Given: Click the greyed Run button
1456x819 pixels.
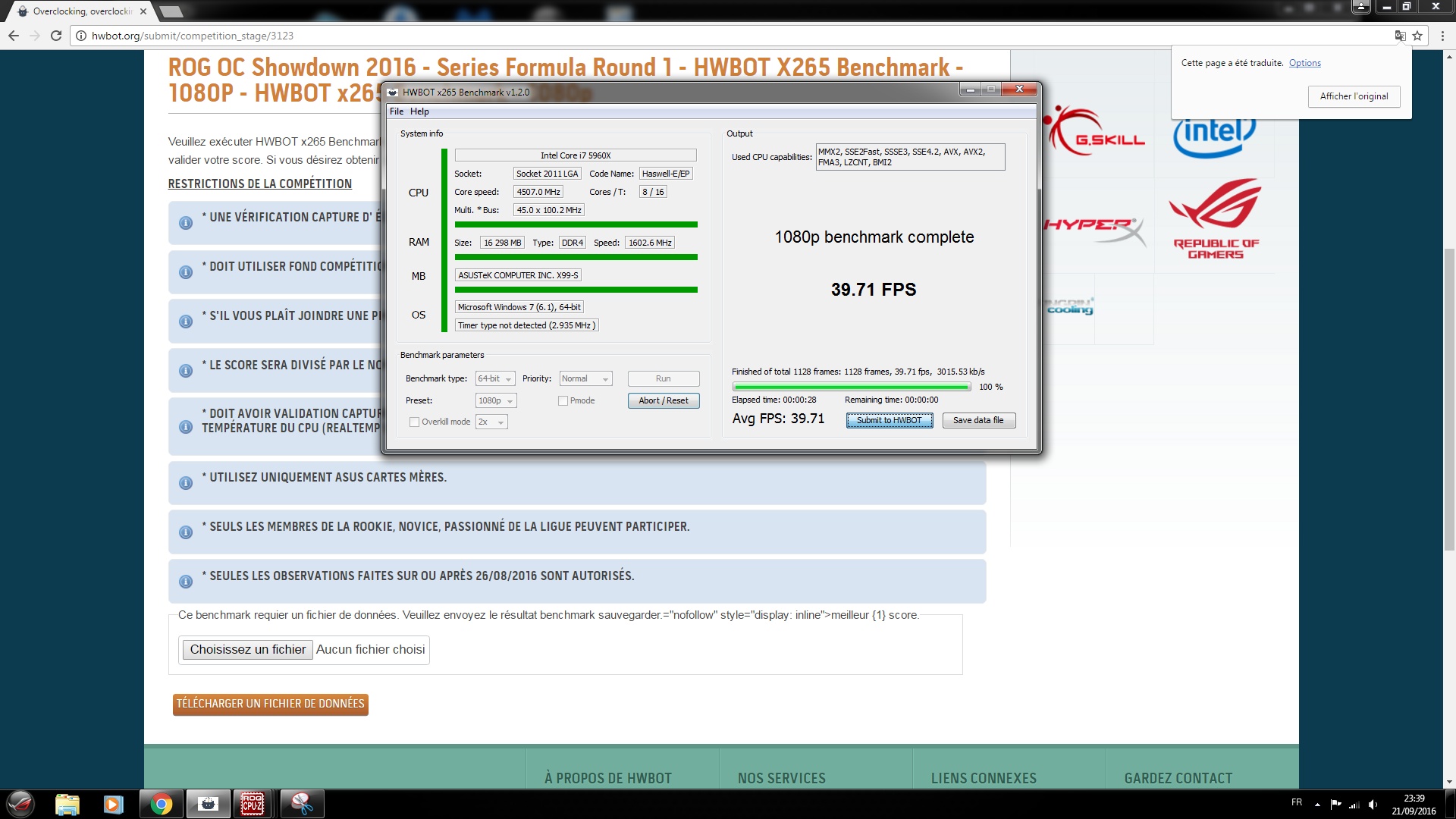Looking at the screenshot, I should pos(664,378).
